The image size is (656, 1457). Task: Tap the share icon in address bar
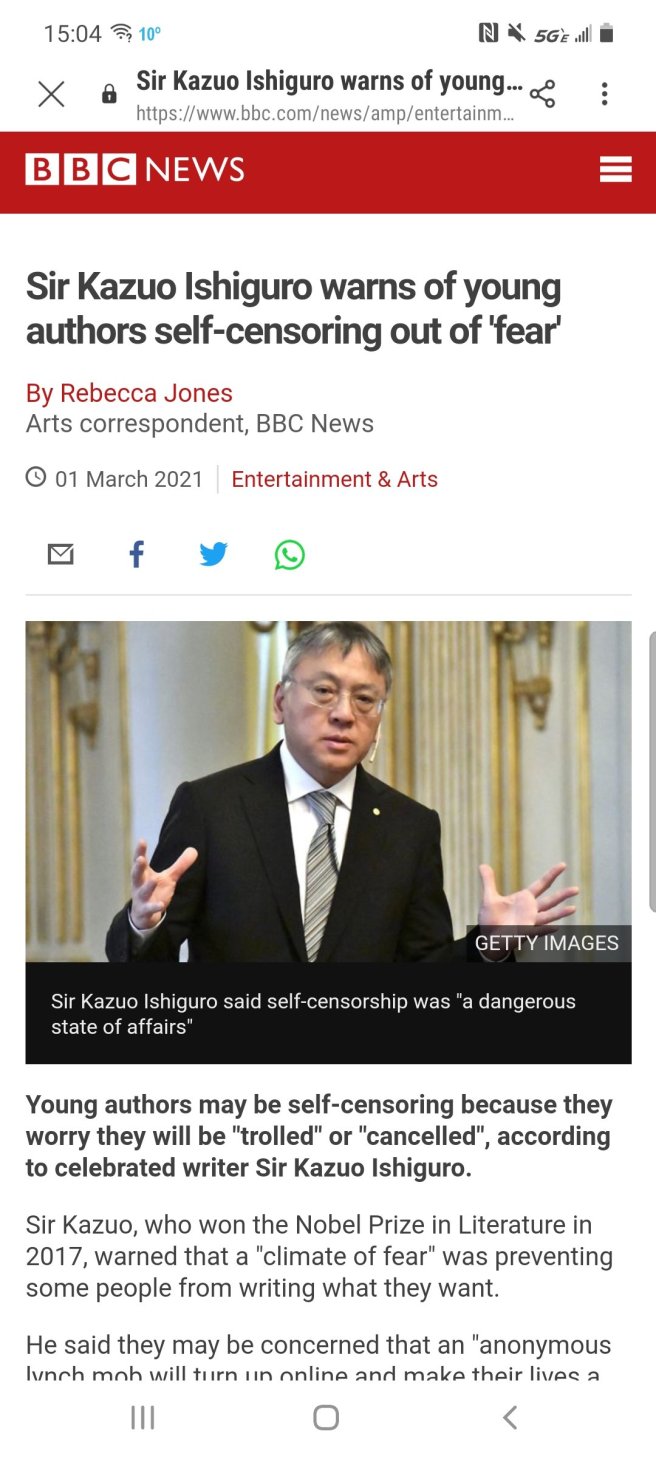click(x=542, y=94)
